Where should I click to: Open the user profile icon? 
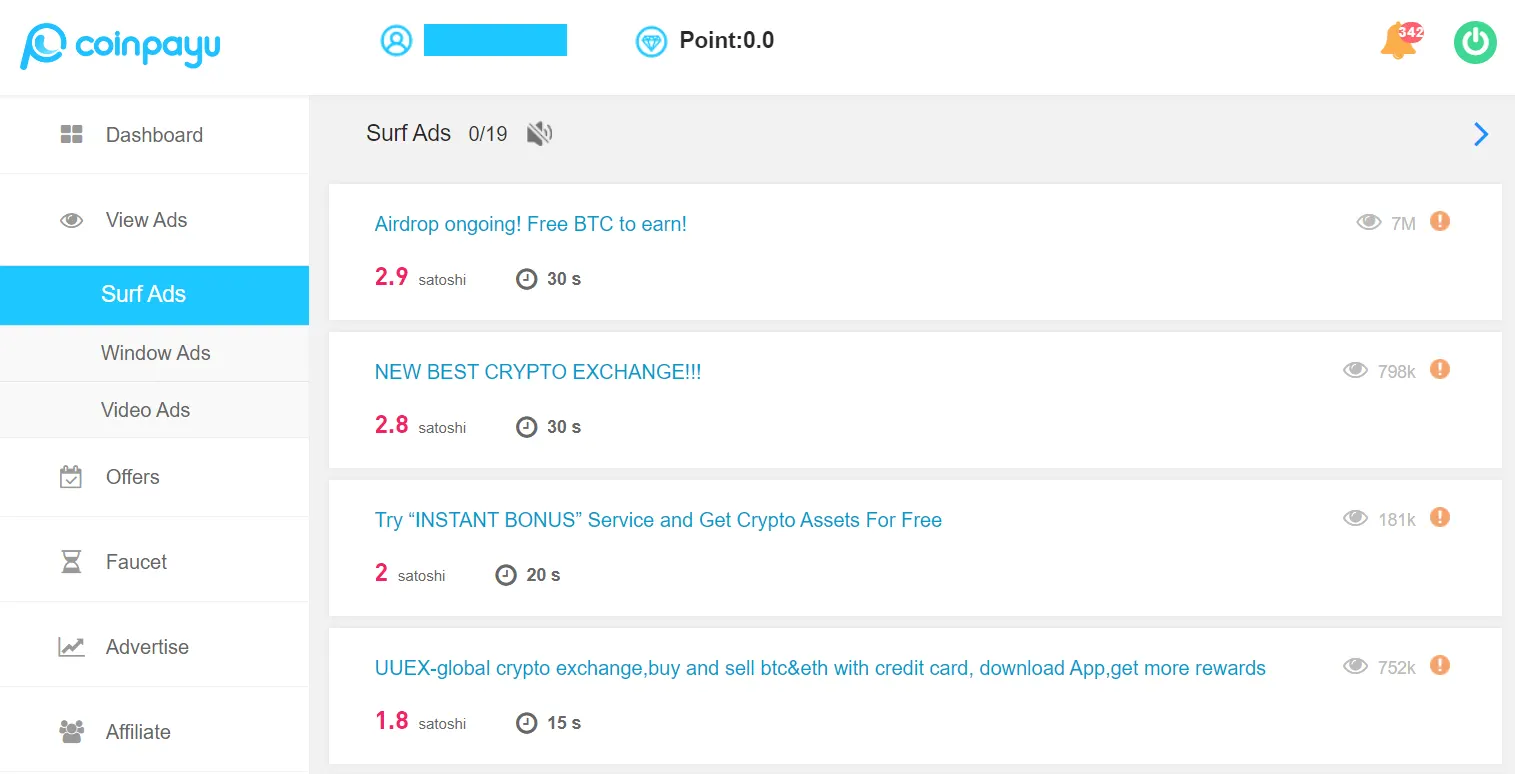tap(396, 41)
